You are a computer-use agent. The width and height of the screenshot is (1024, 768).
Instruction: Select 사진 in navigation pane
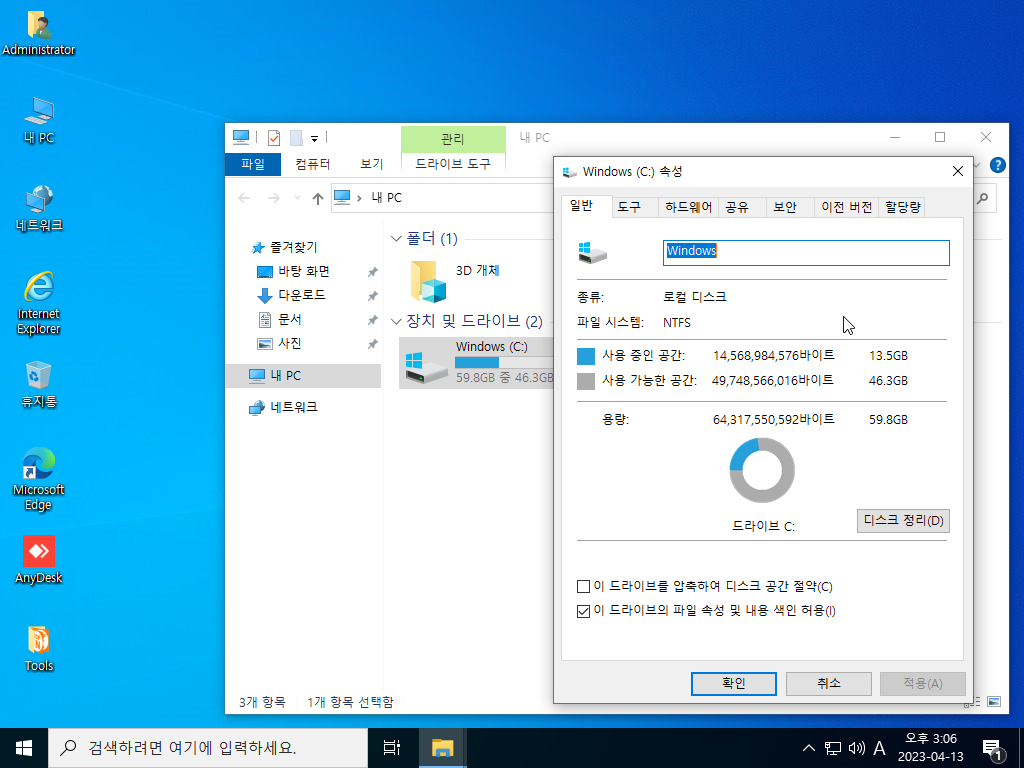pos(280,344)
